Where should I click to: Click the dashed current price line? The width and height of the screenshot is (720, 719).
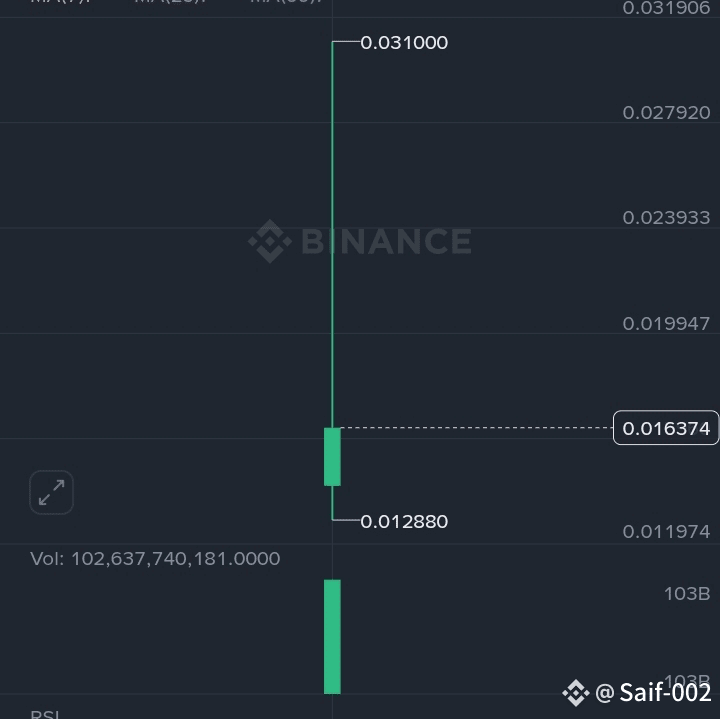pos(477,427)
